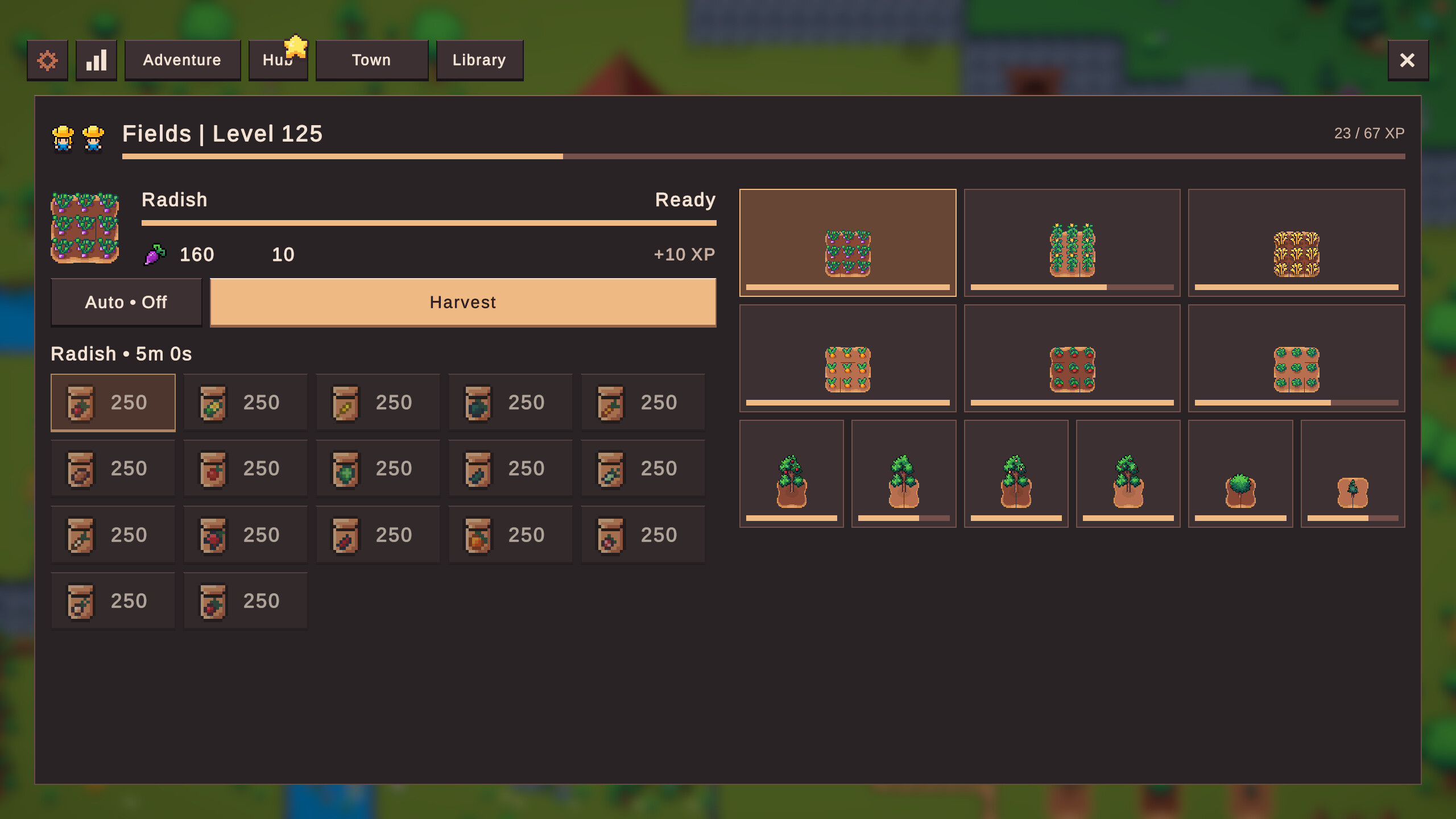The image size is (1456, 819).
Task: Select the cabbage field plot
Action: (1296, 358)
